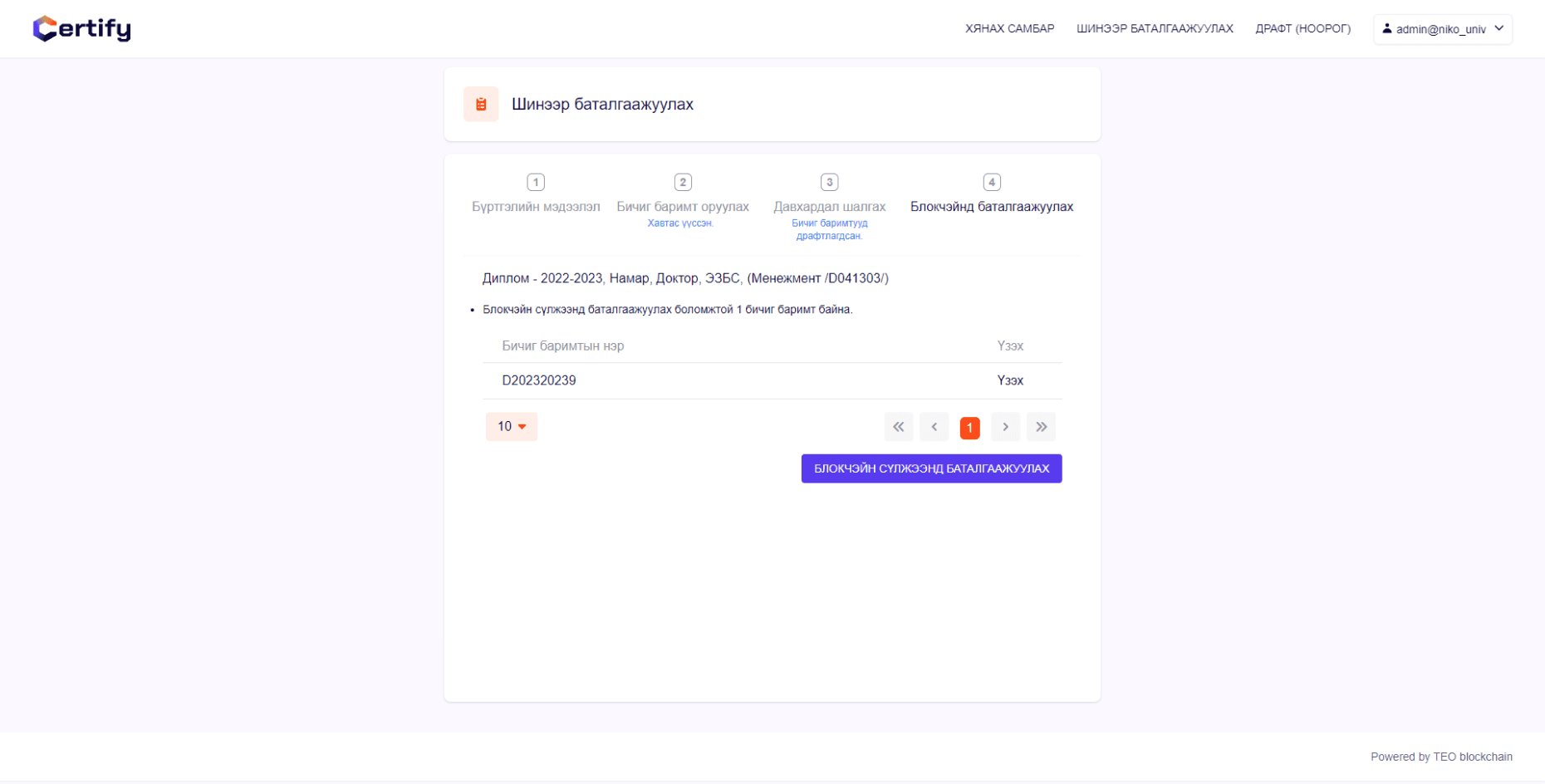Jump to the last page of results
Viewport: 1545px width, 784px height.
[x=1041, y=427]
